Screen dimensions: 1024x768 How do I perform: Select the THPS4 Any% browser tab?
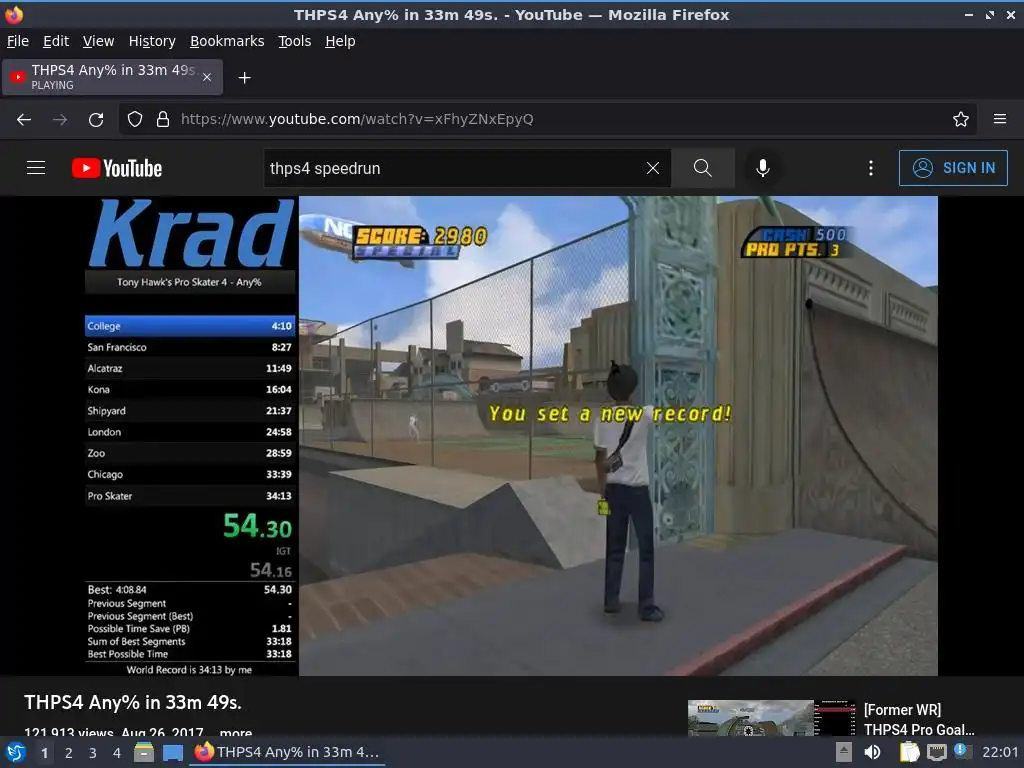click(x=112, y=77)
